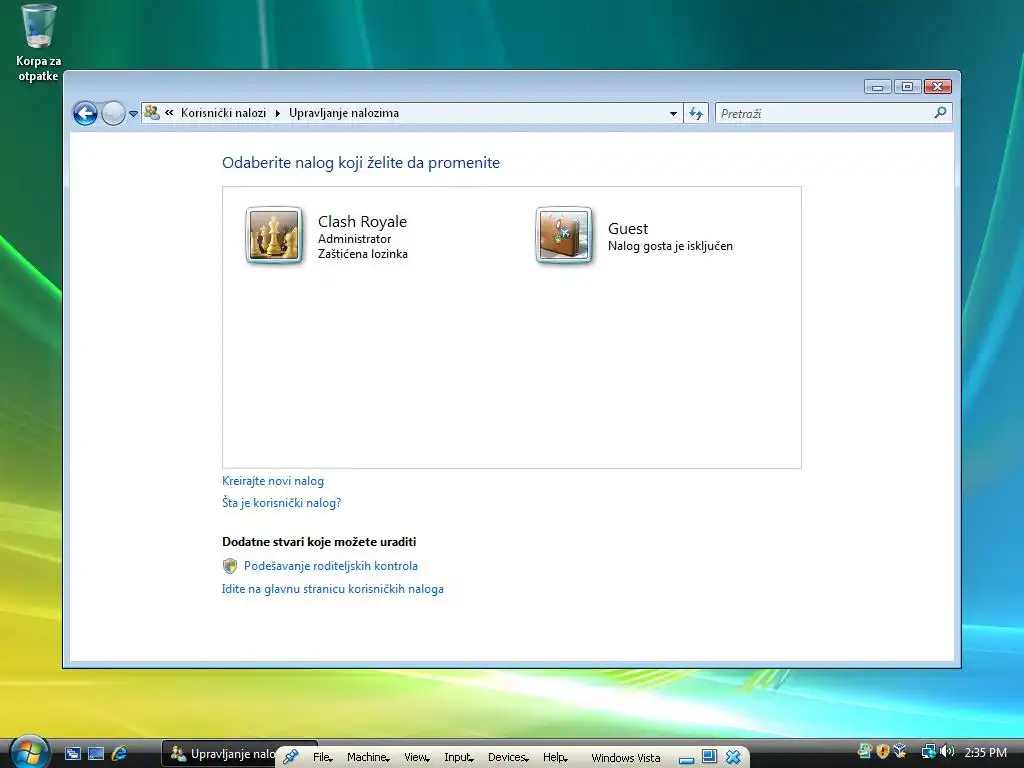Click the tray icon right of the shield
The width and height of the screenshot is (1024, 768).
[900, 752]
